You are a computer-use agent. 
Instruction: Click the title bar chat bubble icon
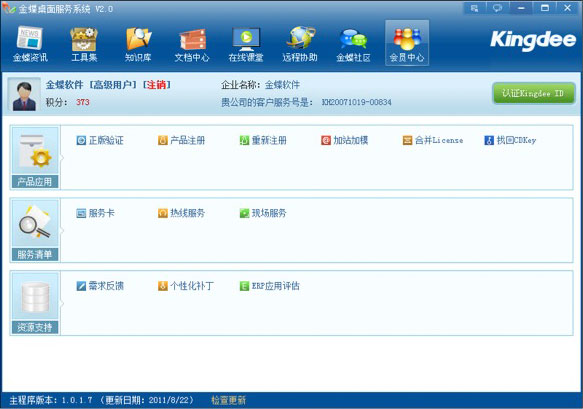coord(497,8)
